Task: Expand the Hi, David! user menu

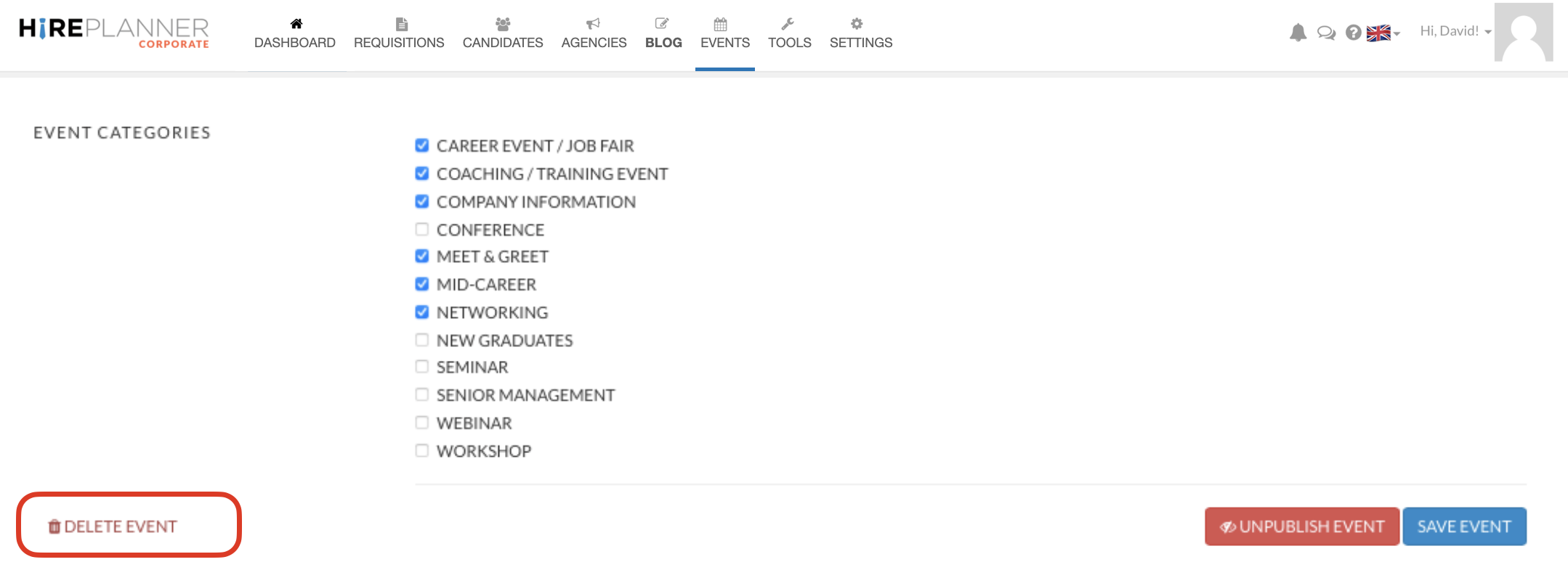Action: tap(1455, 31)
